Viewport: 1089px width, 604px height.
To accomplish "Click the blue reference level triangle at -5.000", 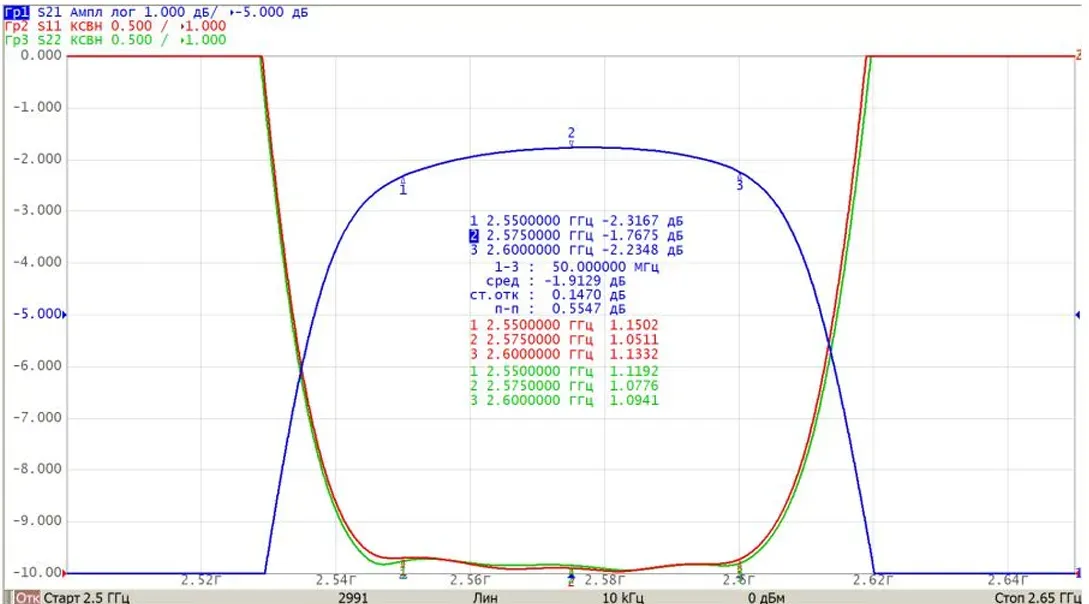I will click(x=65, y=314).
